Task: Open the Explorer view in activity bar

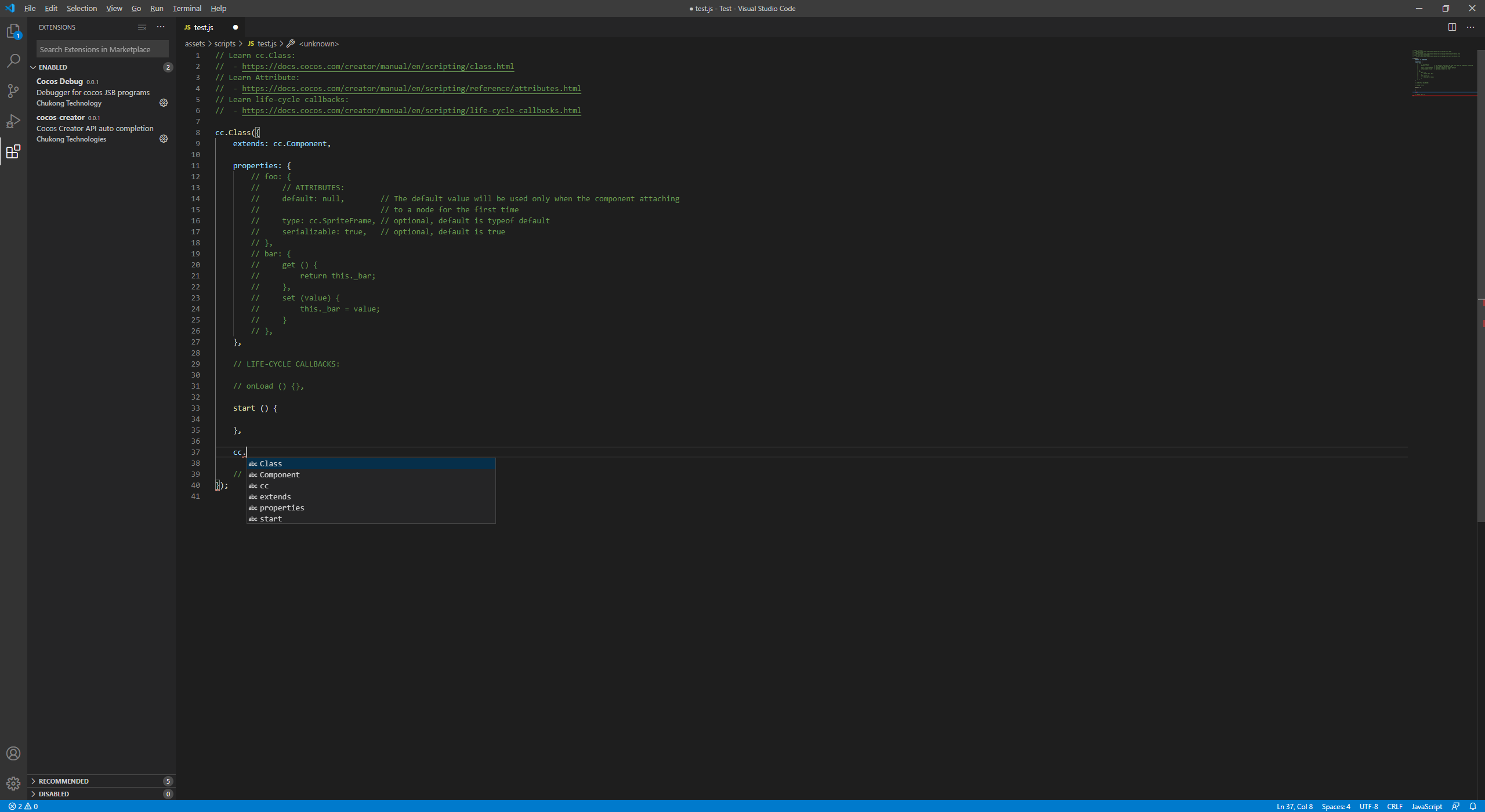Action: pos(13,31)
